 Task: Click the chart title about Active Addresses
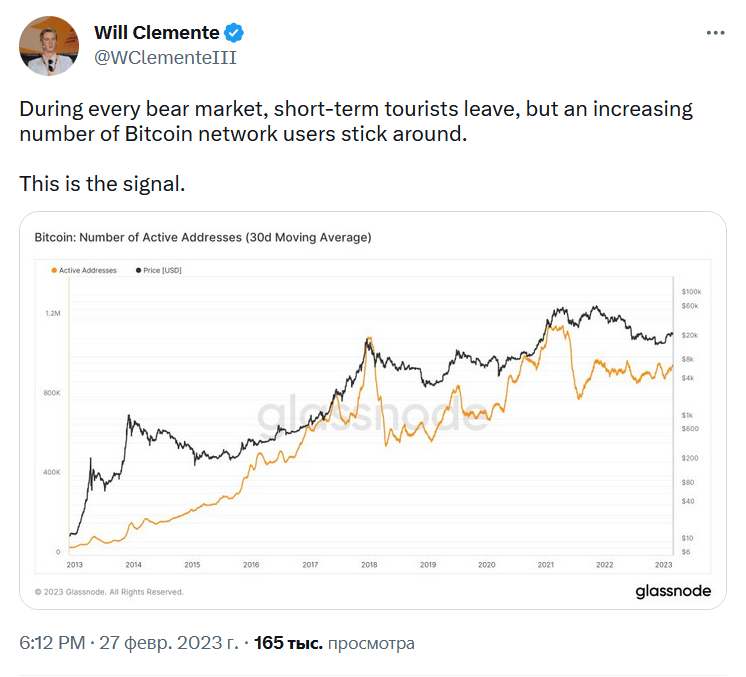(203, 237)
